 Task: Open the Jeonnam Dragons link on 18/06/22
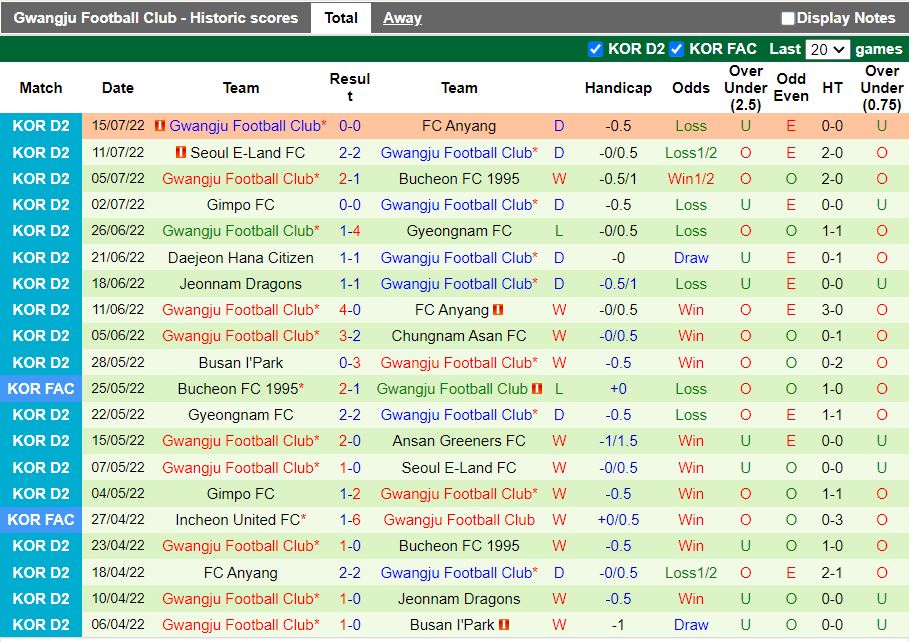[240, 283]
